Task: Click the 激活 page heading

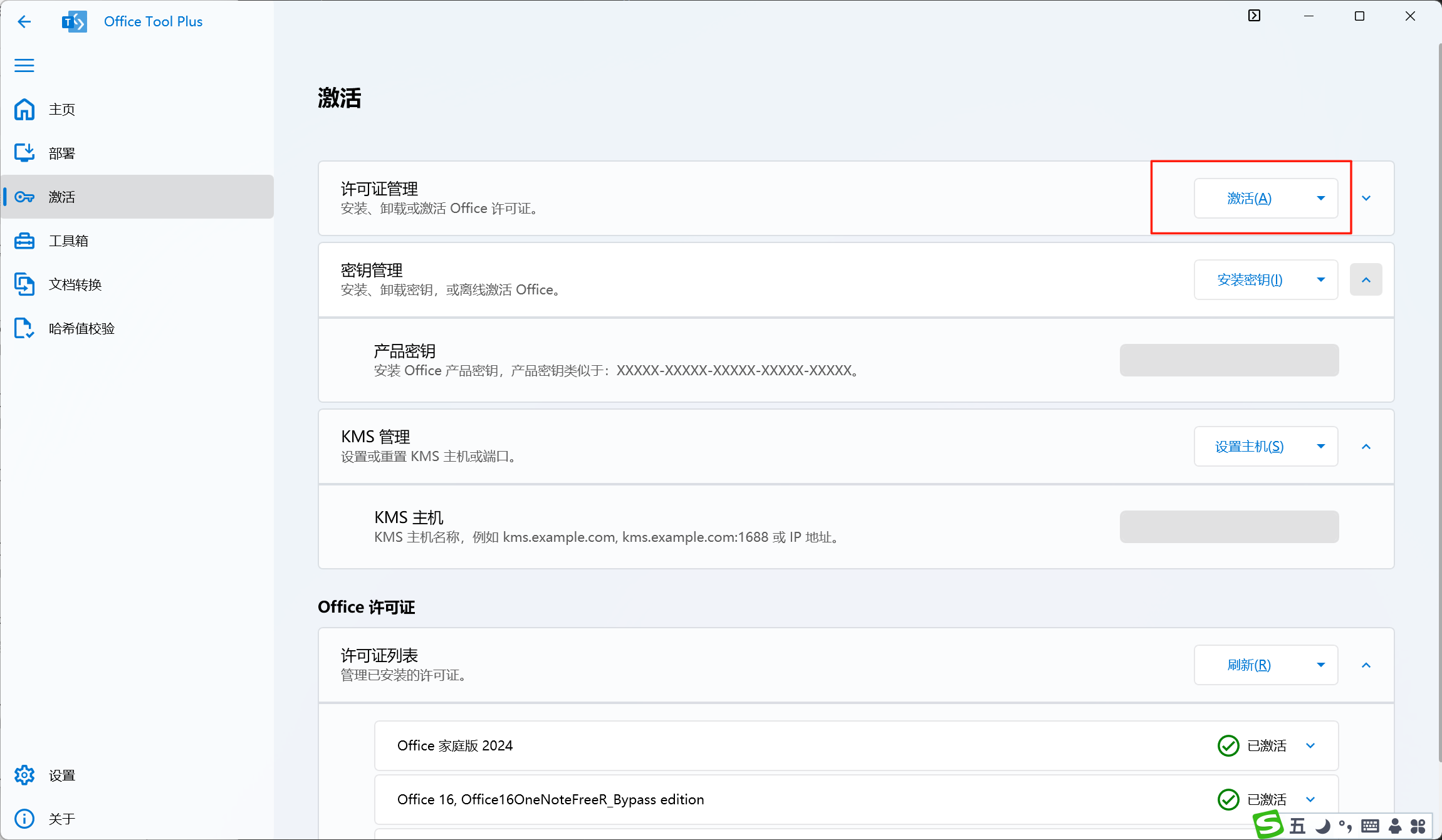Action: point(339,98)
